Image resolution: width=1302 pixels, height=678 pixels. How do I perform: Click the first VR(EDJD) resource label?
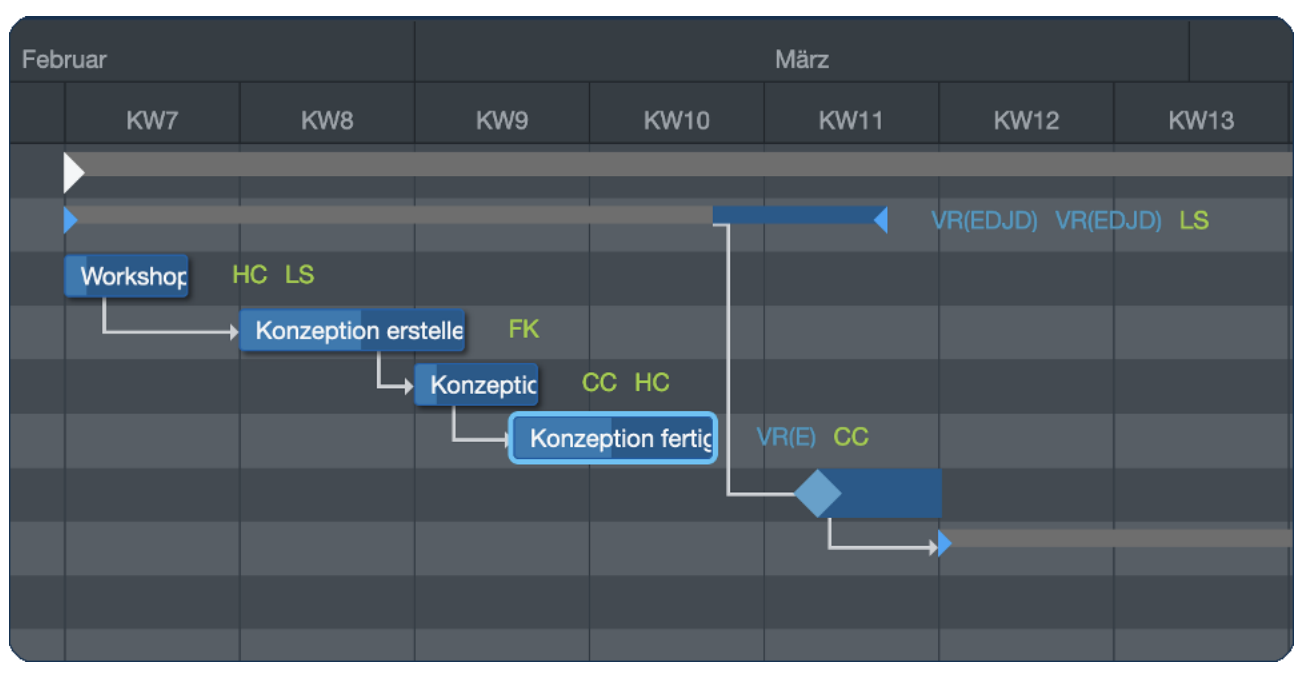[x=984, y=220]
